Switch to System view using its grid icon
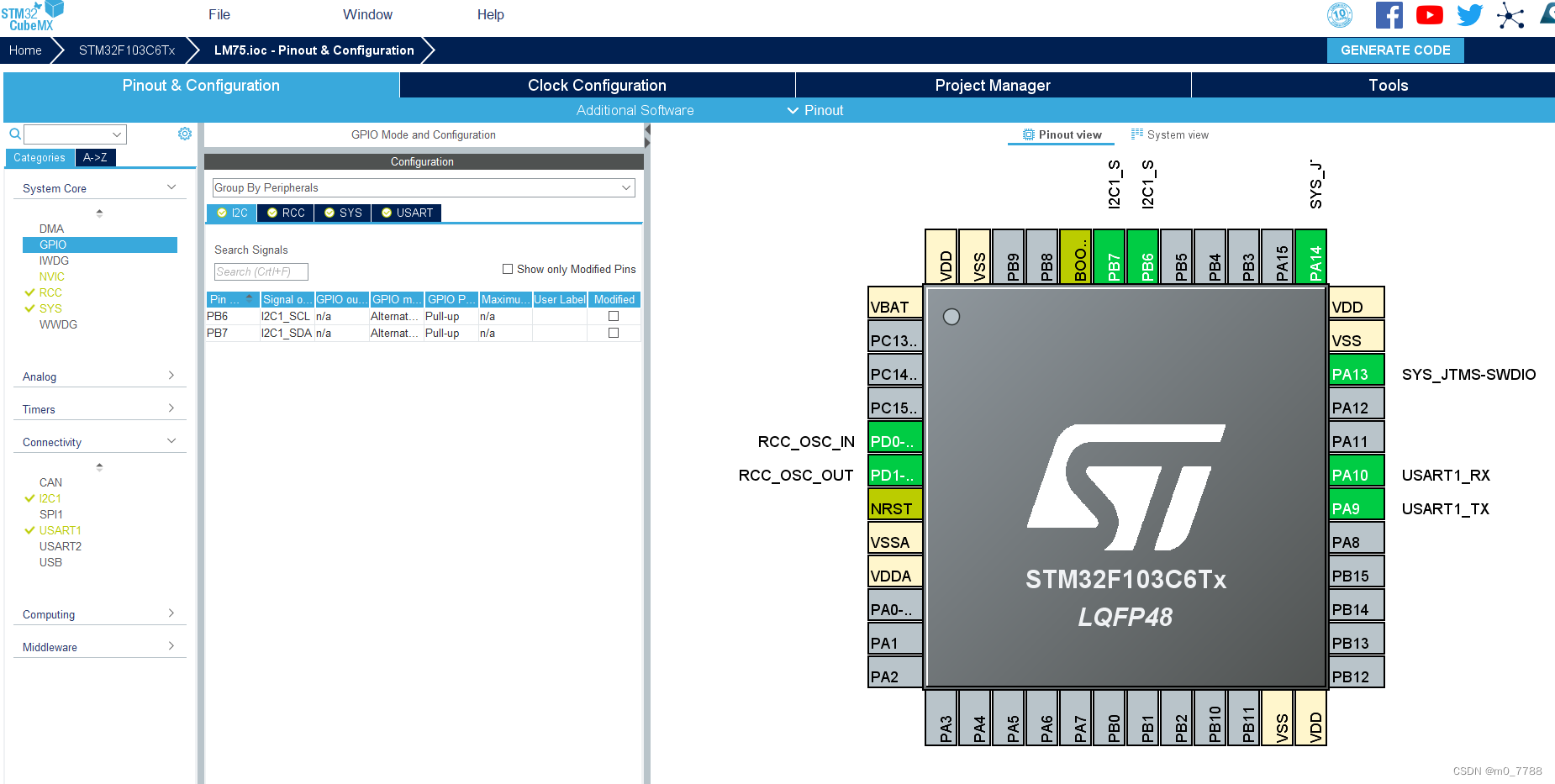 point(1136,134)
